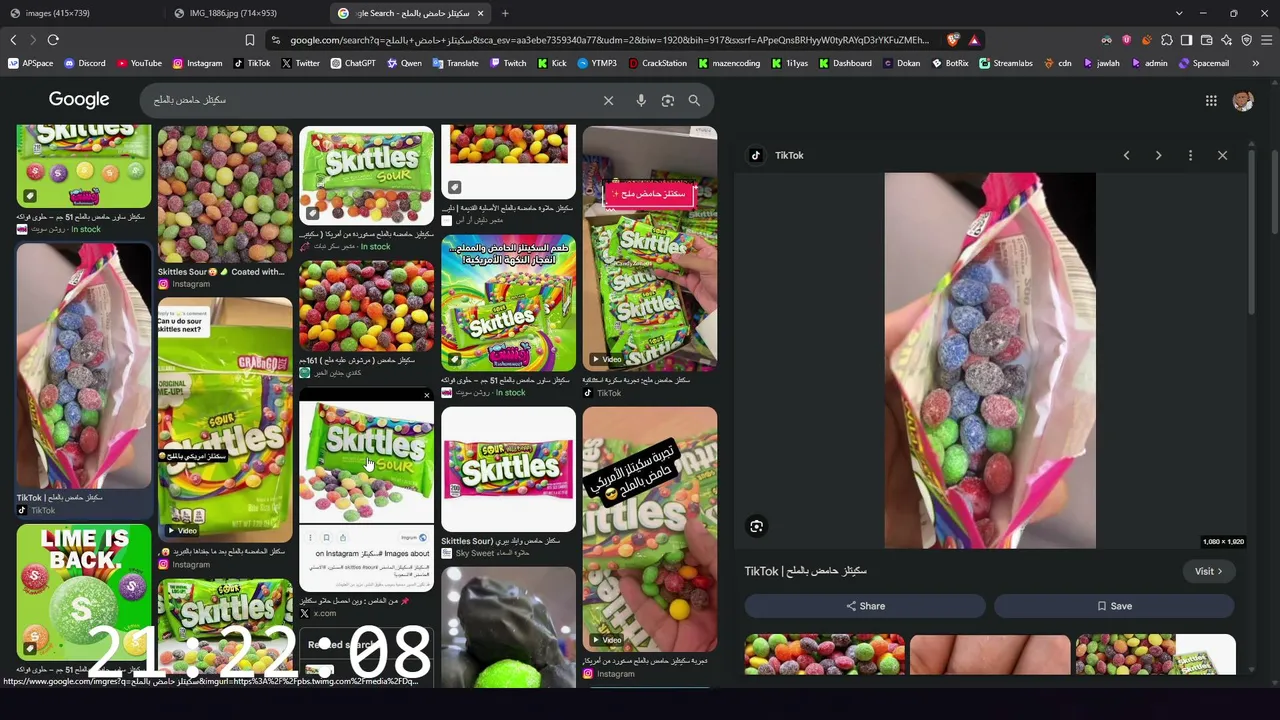Focus the Google search input field
Image resolution: width=1280 pixels, height=720 pixels.
370,100
